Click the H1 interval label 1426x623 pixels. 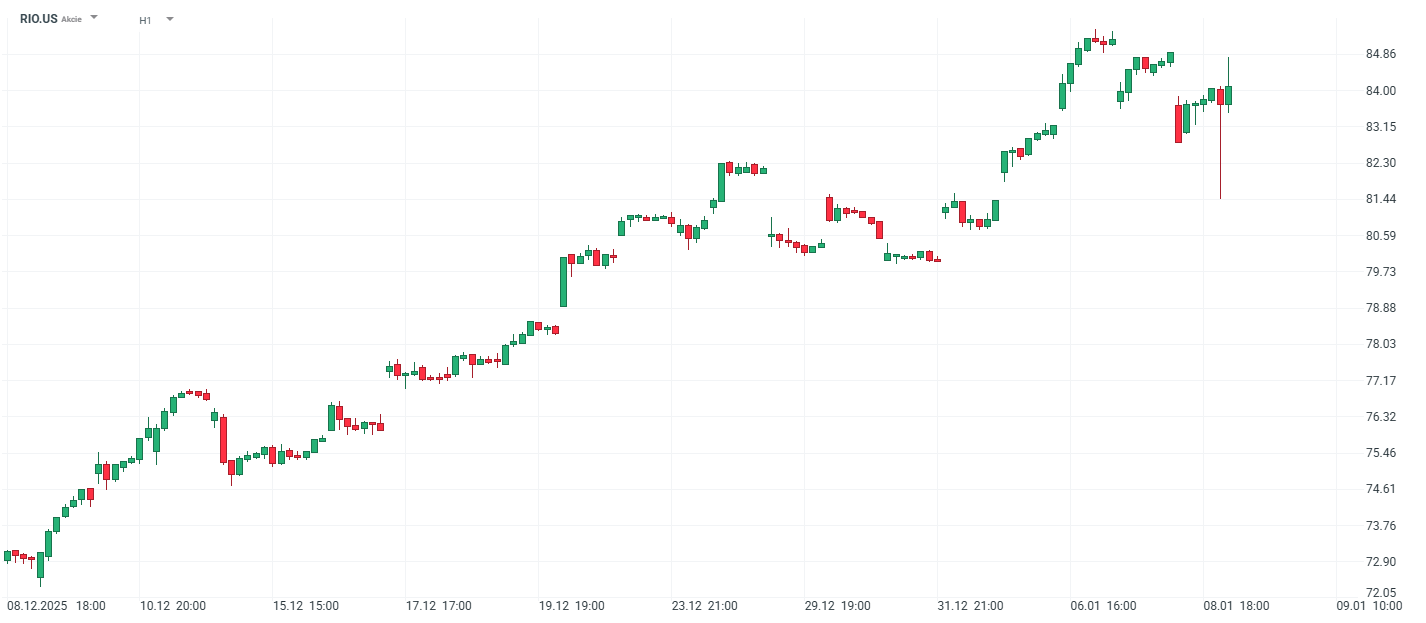coord(145,20)
